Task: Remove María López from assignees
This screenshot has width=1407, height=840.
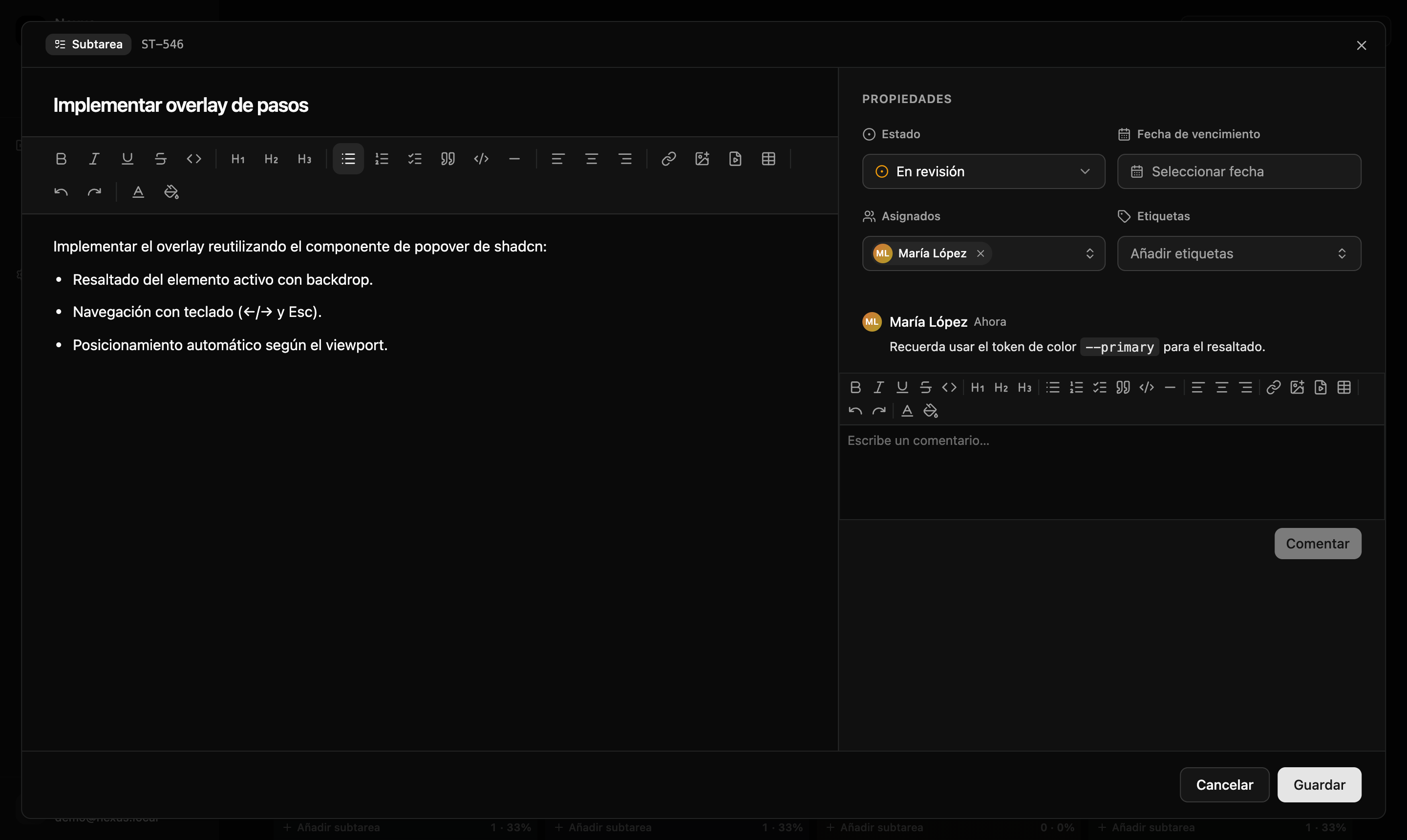Action: point(981,253)
